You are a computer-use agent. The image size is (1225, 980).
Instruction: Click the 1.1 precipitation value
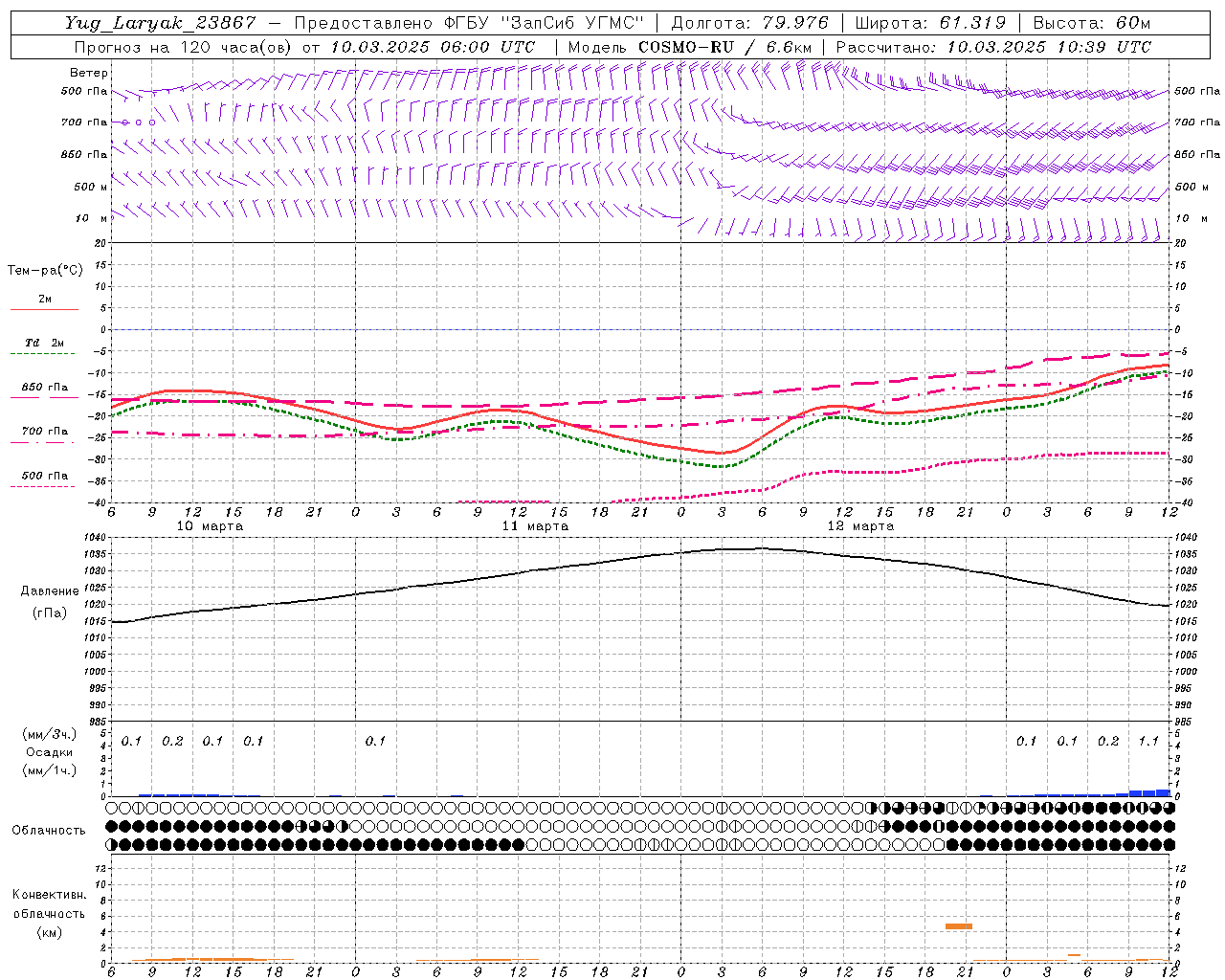tap(1148, 742)
